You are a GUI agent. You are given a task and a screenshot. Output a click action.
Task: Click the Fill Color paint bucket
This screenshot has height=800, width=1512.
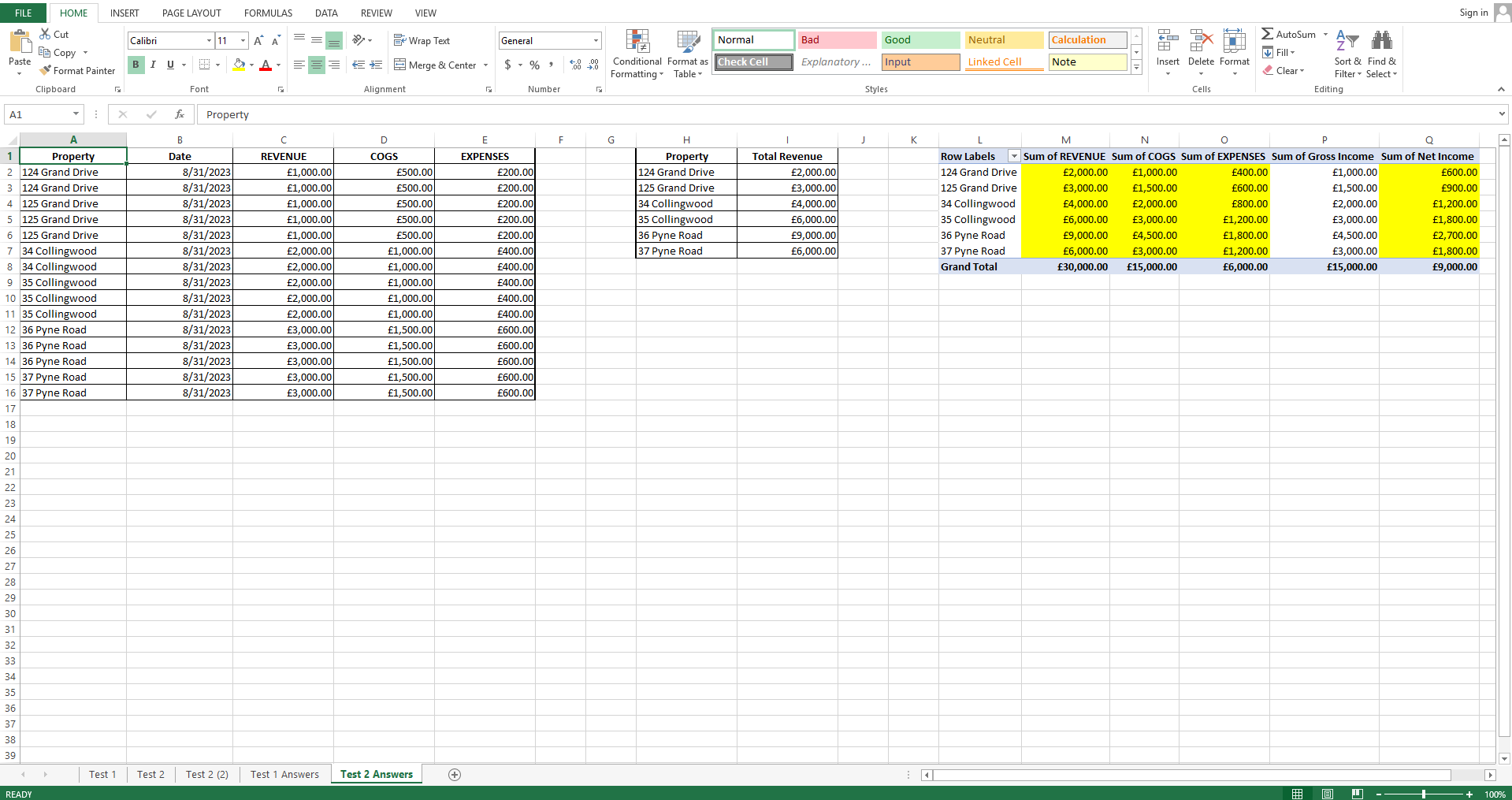(x=239, y=65)
